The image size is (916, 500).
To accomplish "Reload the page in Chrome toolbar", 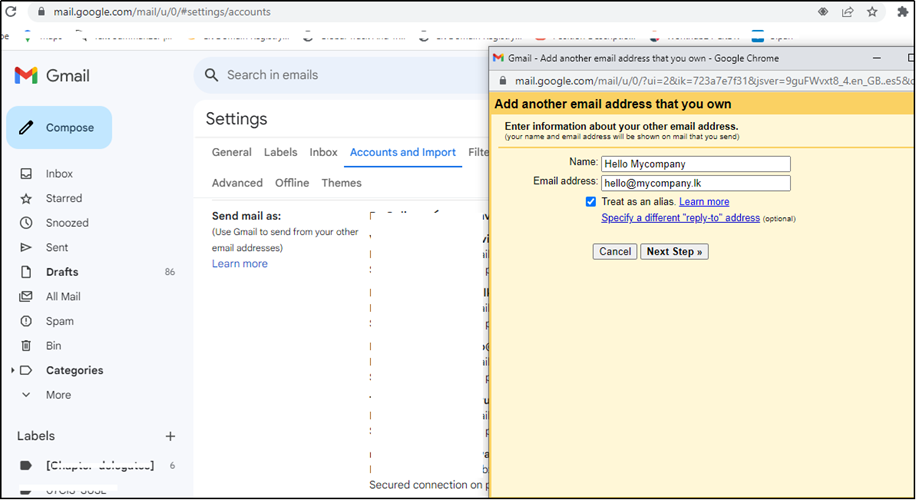I will coord(11,12).
